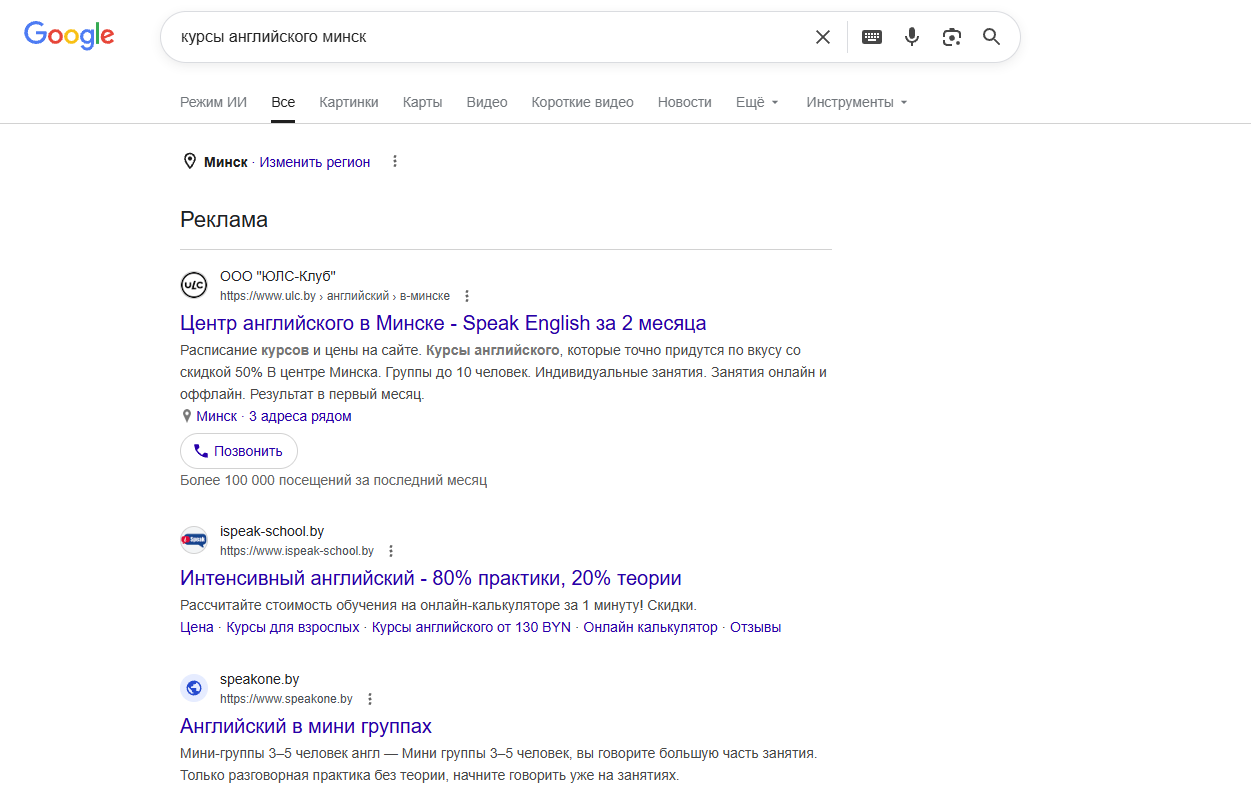This screenshot has height=805, width=1251.
Task: Open Курсы английского от 130 BYN sitelink
Action: click(471, 627)
